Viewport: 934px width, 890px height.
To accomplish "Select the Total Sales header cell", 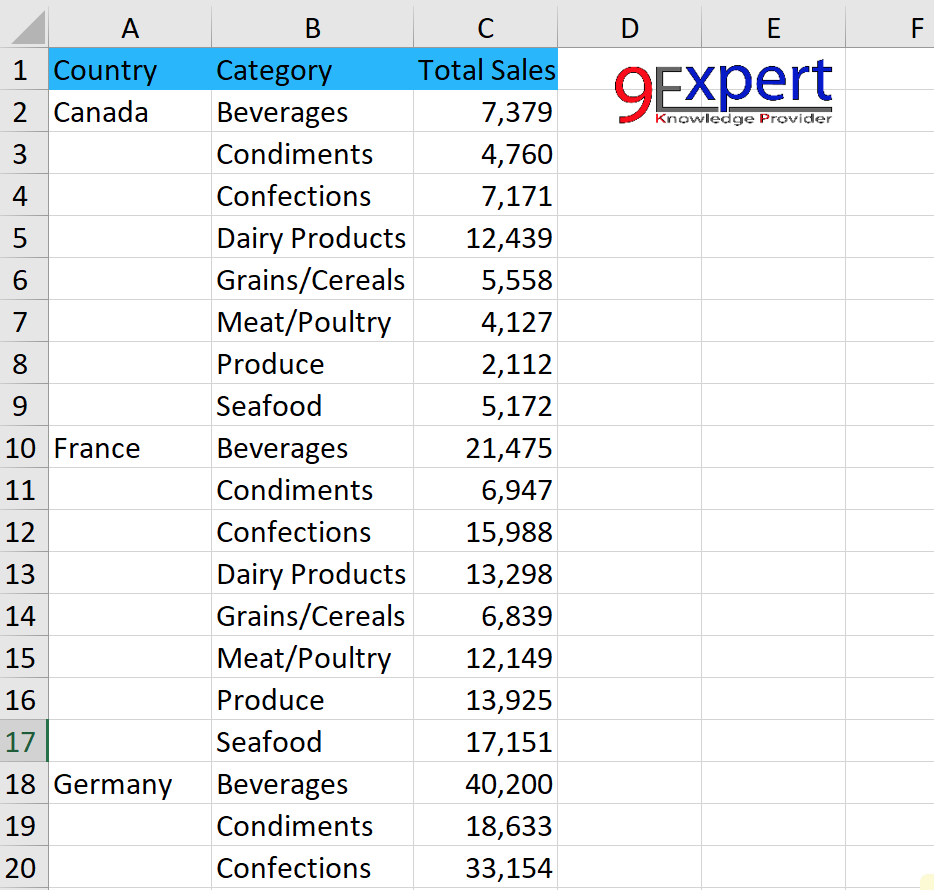I will [485, 70].
